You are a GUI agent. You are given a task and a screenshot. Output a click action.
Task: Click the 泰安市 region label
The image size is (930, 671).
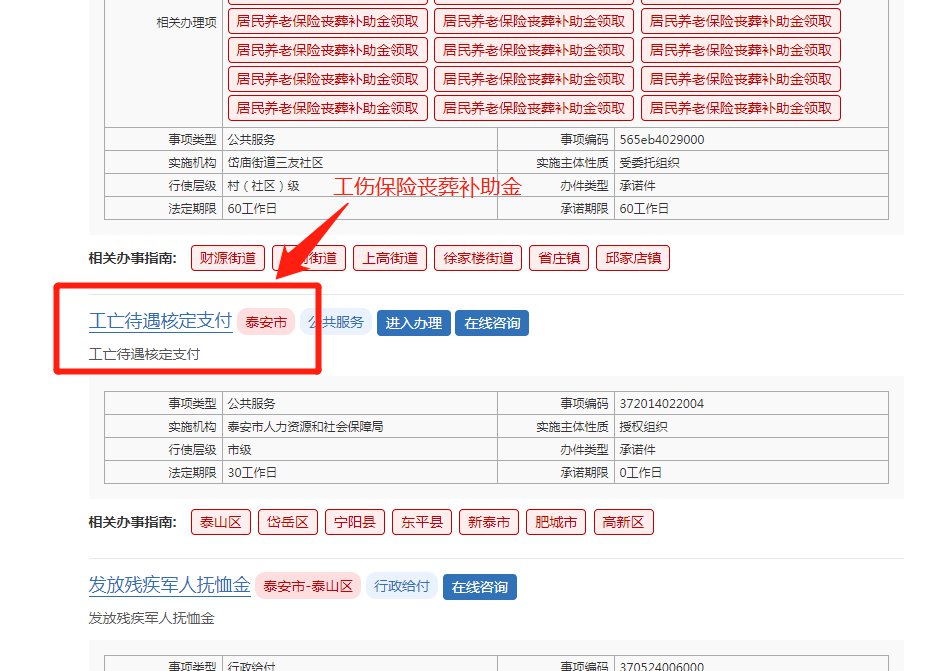(266, 322)
